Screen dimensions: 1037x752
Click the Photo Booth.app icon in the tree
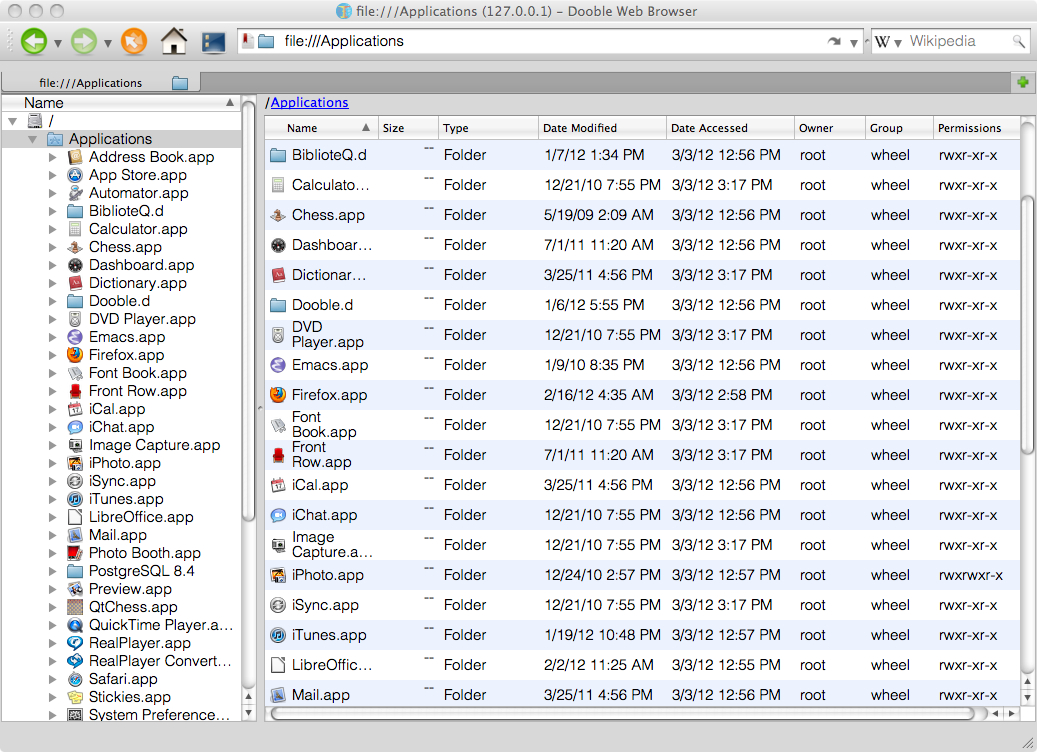pos(75,553)
